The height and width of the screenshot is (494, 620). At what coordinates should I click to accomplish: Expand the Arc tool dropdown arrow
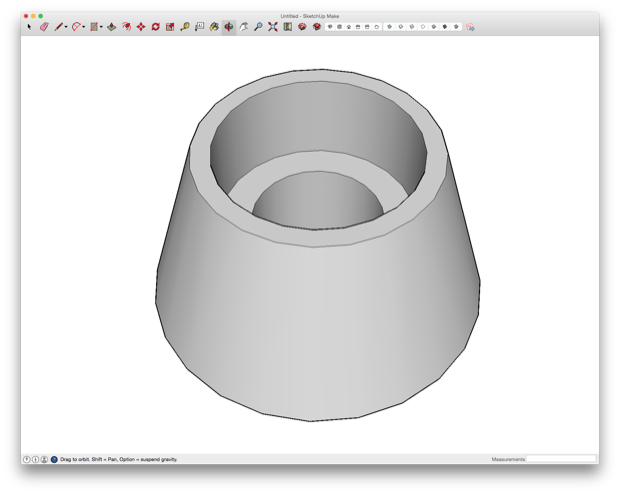(83, 27)
